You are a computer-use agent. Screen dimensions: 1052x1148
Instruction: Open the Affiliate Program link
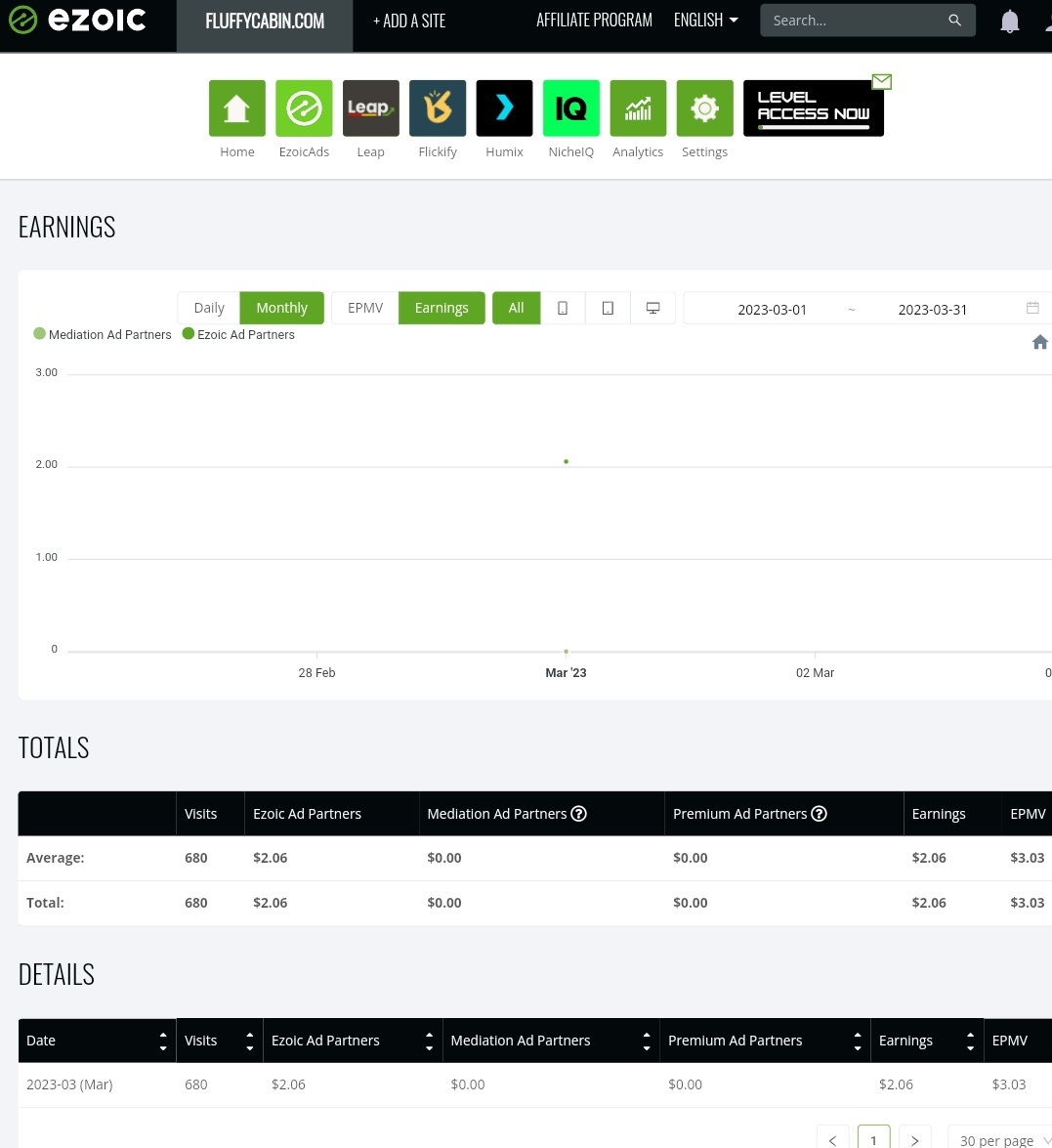(594, 21)
